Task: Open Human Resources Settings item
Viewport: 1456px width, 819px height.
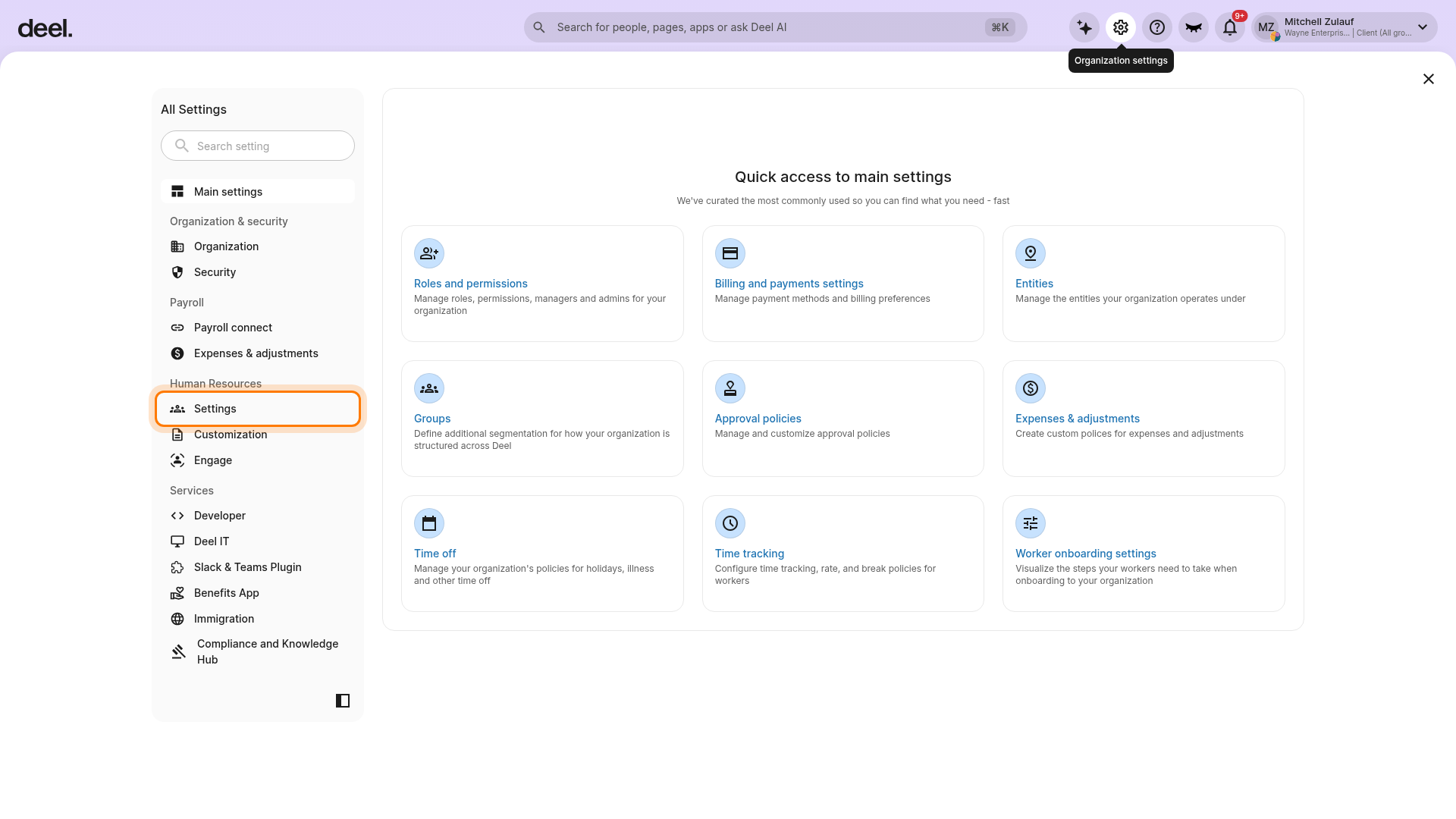Action: [258, 409]
